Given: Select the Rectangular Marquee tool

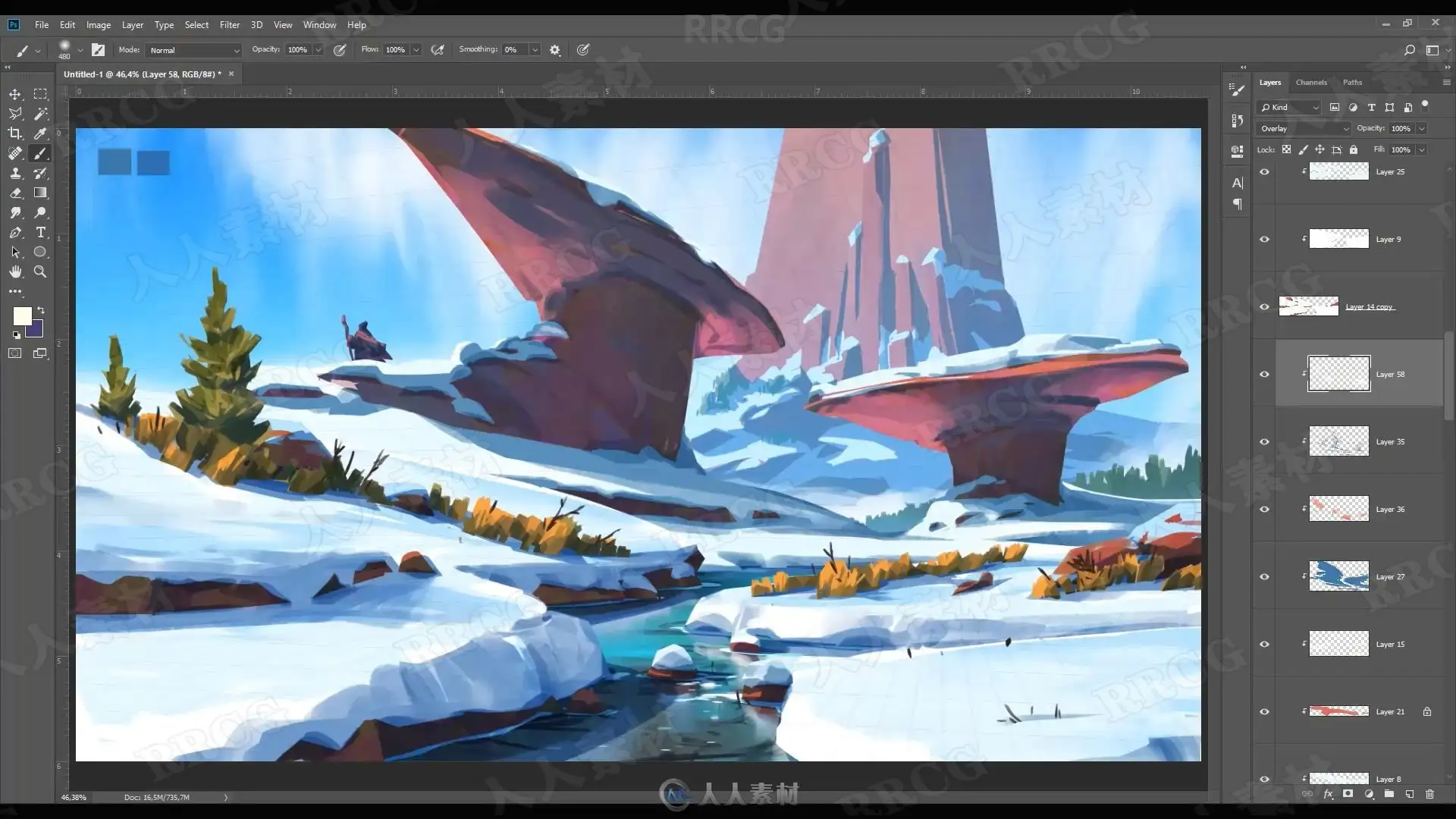Looking at the screenshot, I should click(x=41, y=94).
